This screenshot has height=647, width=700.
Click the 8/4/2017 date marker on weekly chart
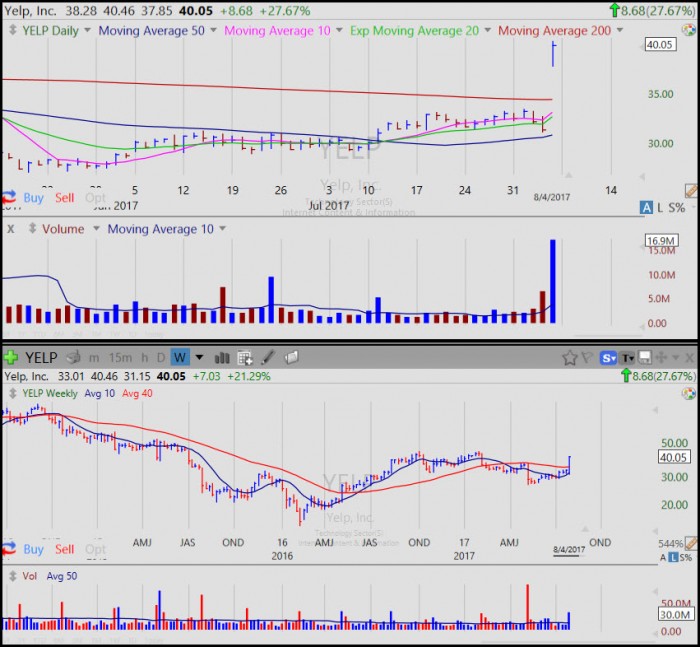coord(569,549)
